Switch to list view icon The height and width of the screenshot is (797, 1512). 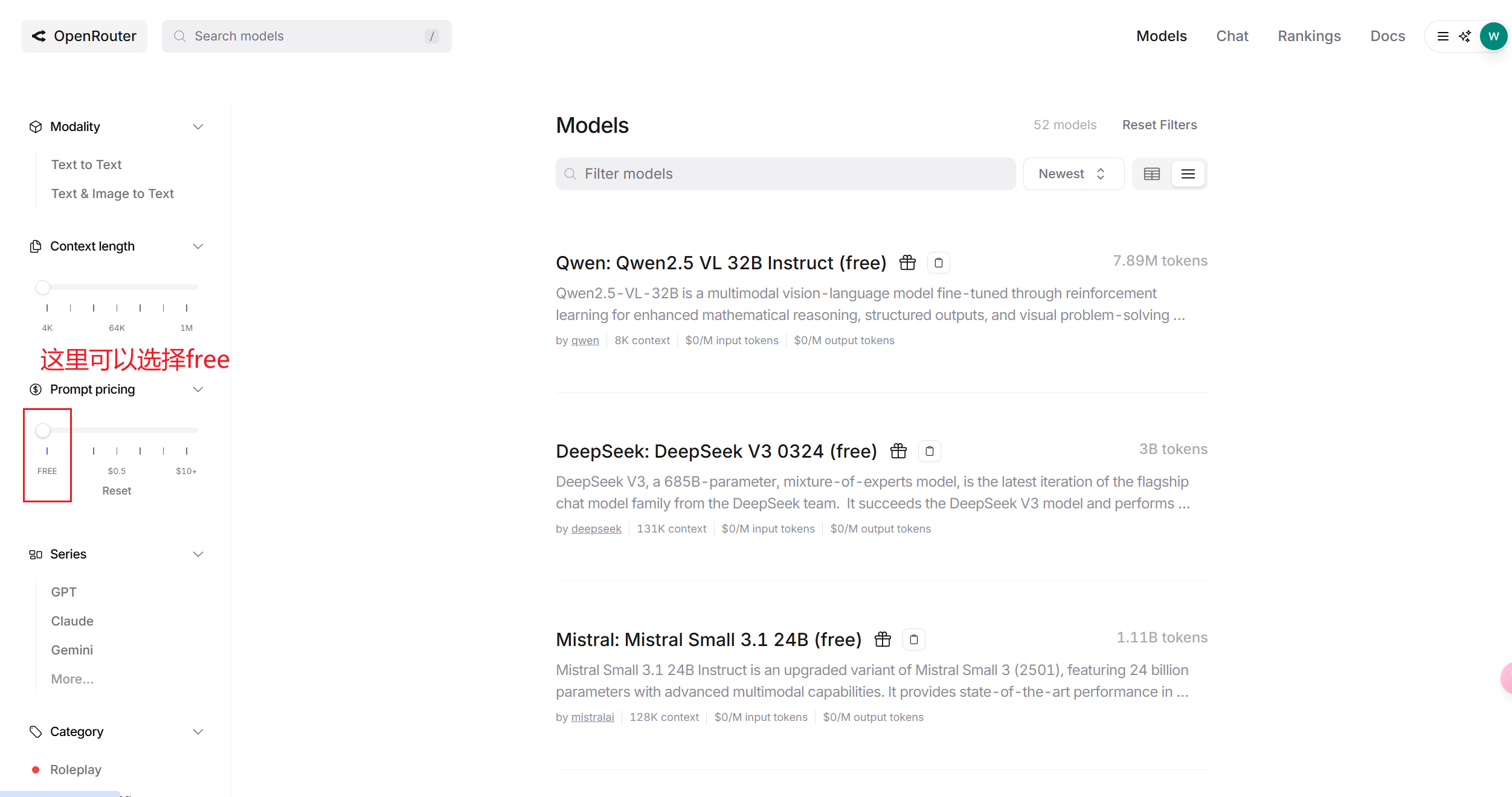pos(1188,174)
